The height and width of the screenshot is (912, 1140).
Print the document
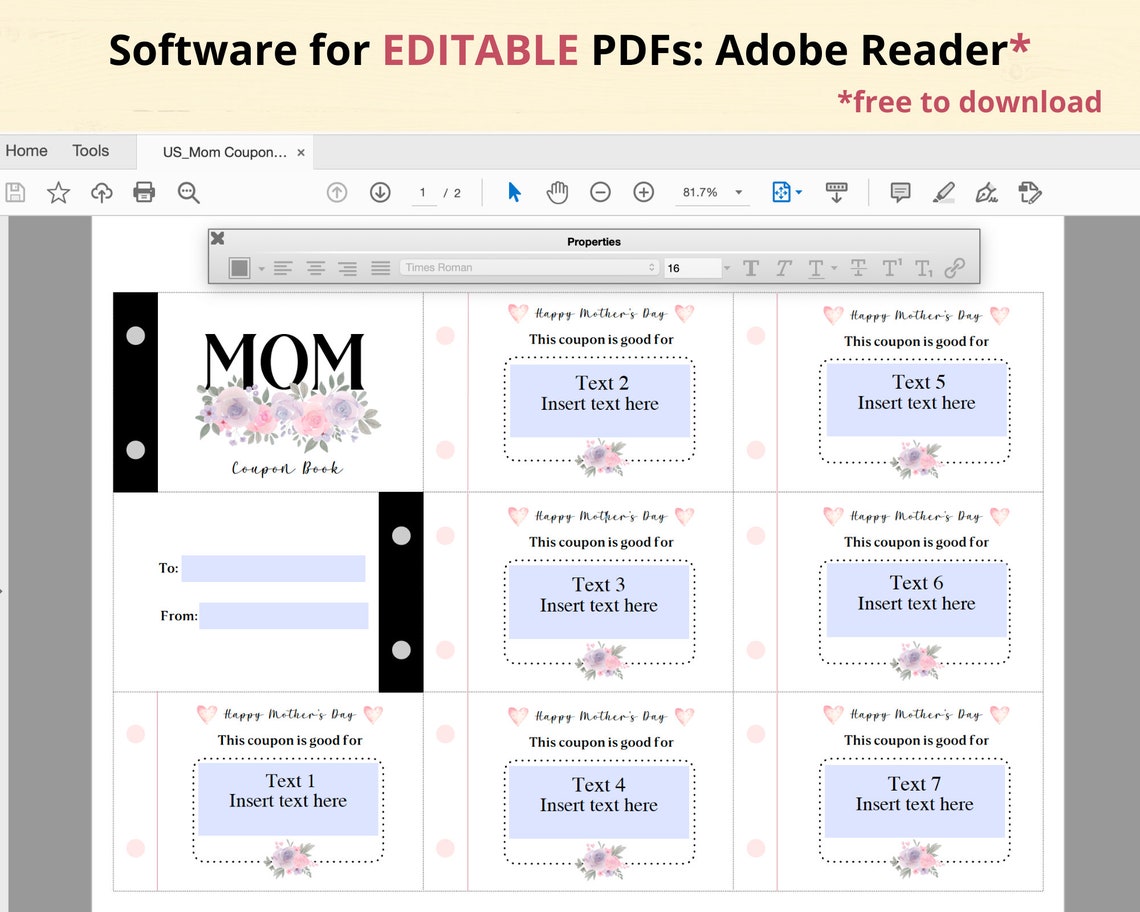tap(144, 192)
